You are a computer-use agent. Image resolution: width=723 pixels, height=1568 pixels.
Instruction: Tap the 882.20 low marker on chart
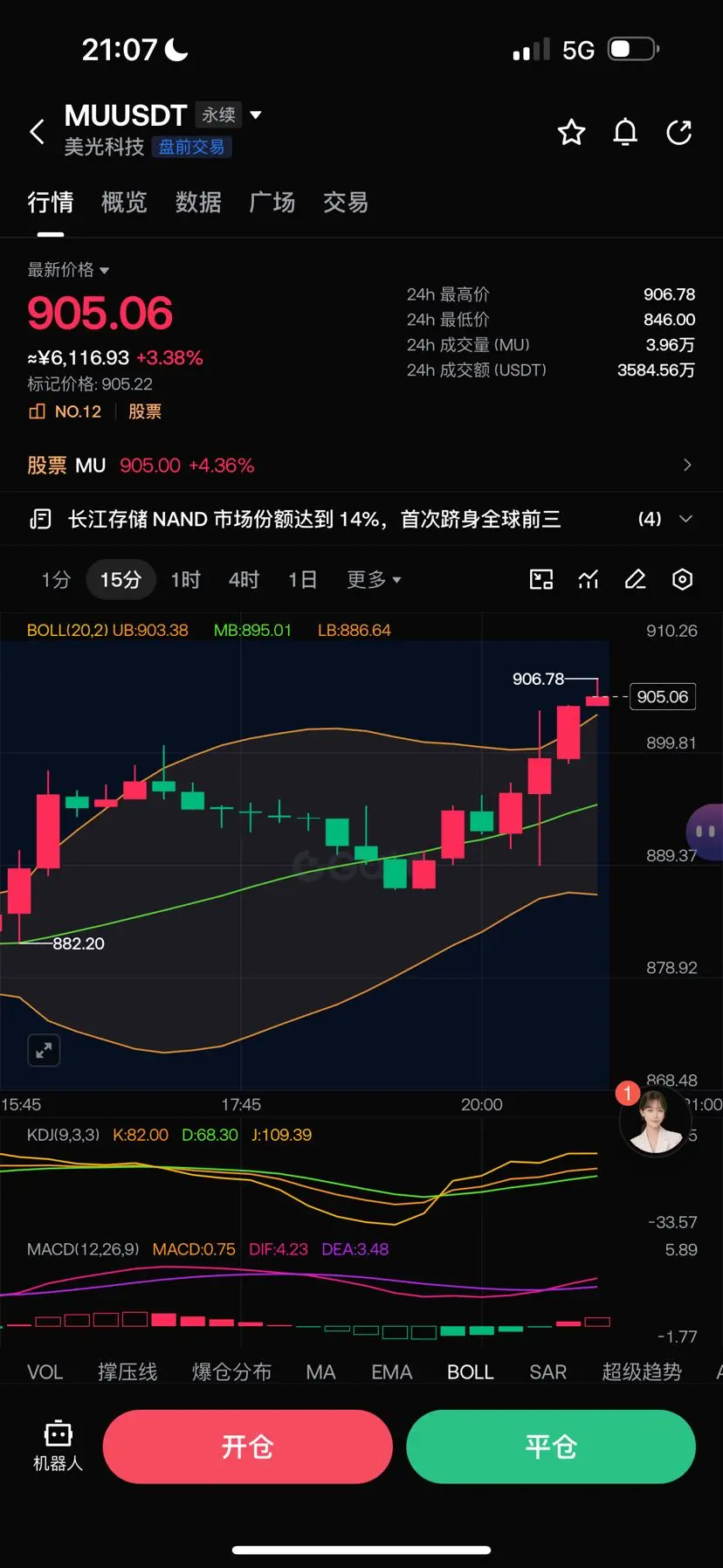click(x=79, y=943)
